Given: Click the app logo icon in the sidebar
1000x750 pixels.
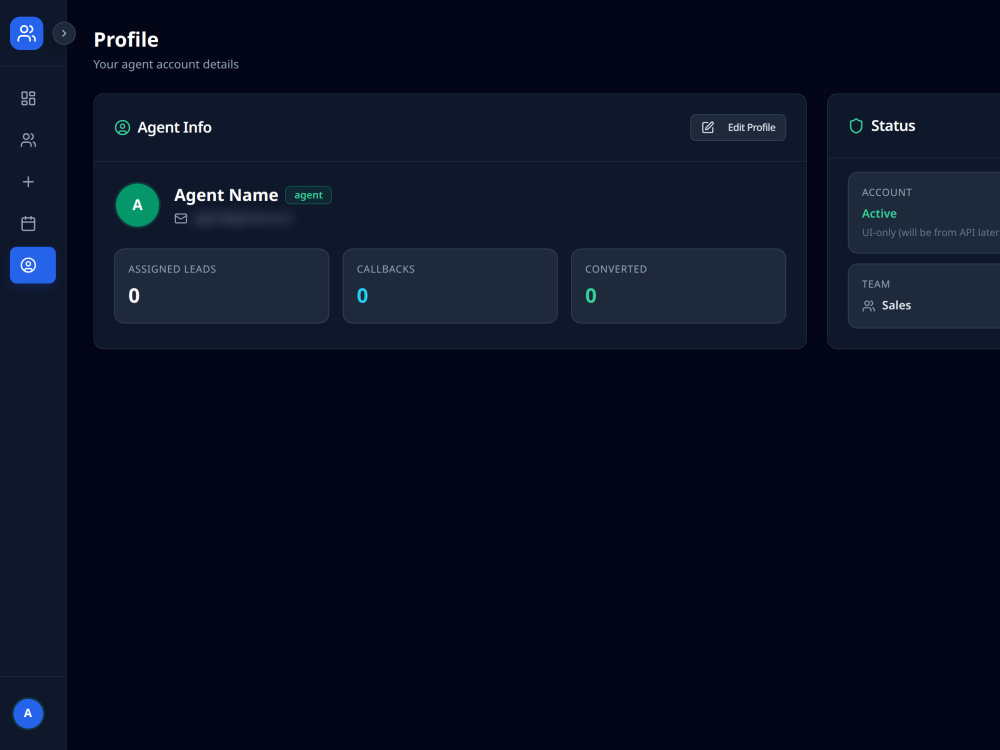Looking at the screenshot, I should click(27, 33).
